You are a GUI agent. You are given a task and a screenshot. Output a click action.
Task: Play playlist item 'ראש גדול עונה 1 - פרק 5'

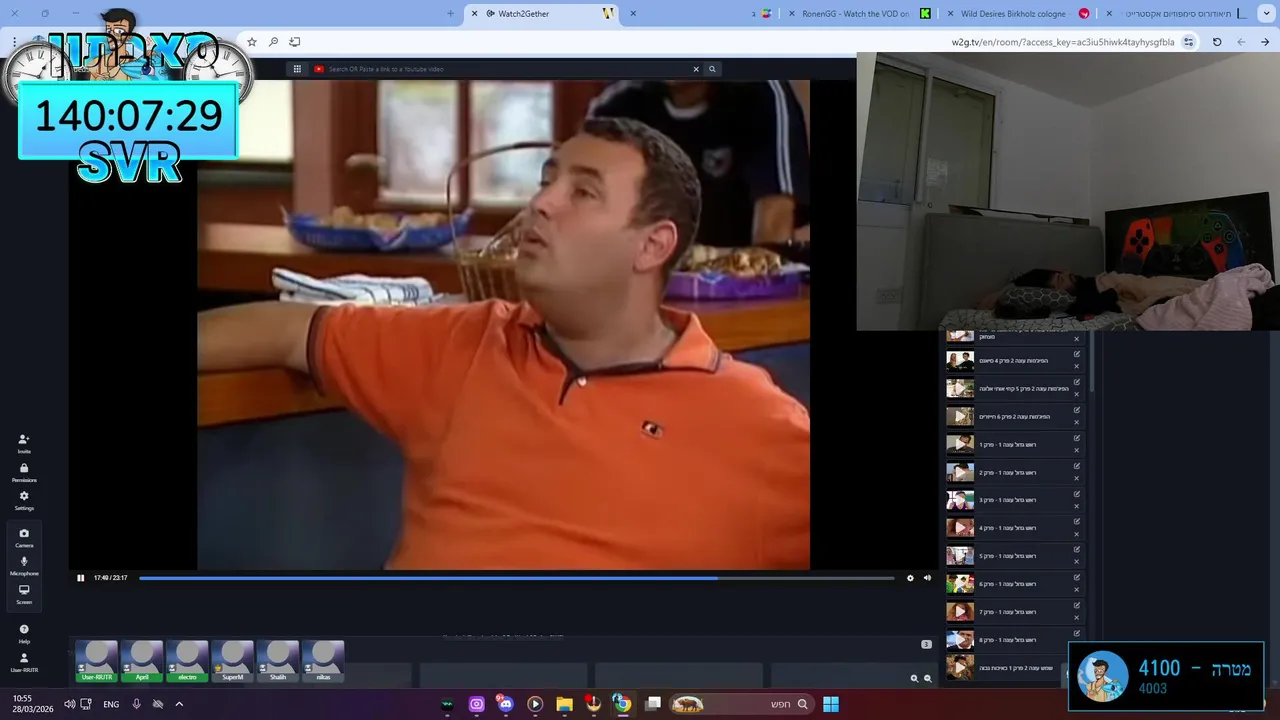click(x=960, y=556)
